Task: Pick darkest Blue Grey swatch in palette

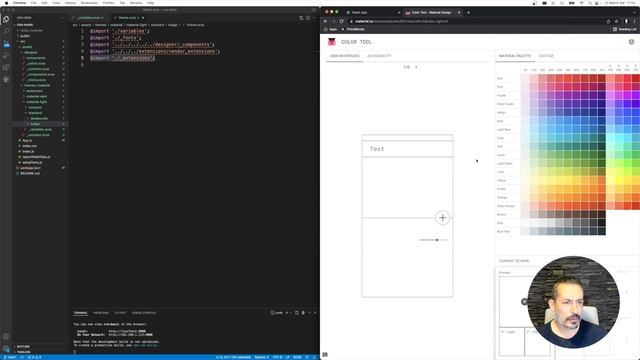Action: click(602, 231)
